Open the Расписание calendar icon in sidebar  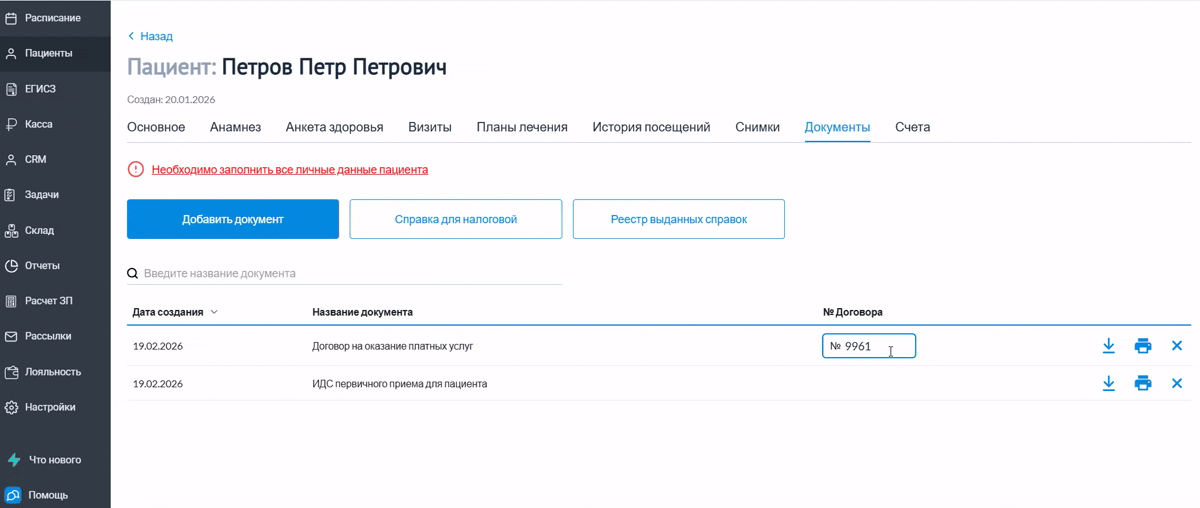pos(12,18)
